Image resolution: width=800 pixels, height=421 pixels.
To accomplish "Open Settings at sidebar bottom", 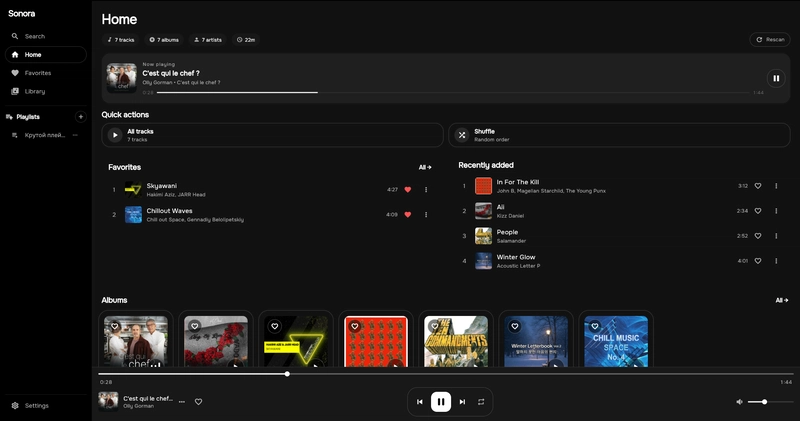I will click(x=45, y=406).
